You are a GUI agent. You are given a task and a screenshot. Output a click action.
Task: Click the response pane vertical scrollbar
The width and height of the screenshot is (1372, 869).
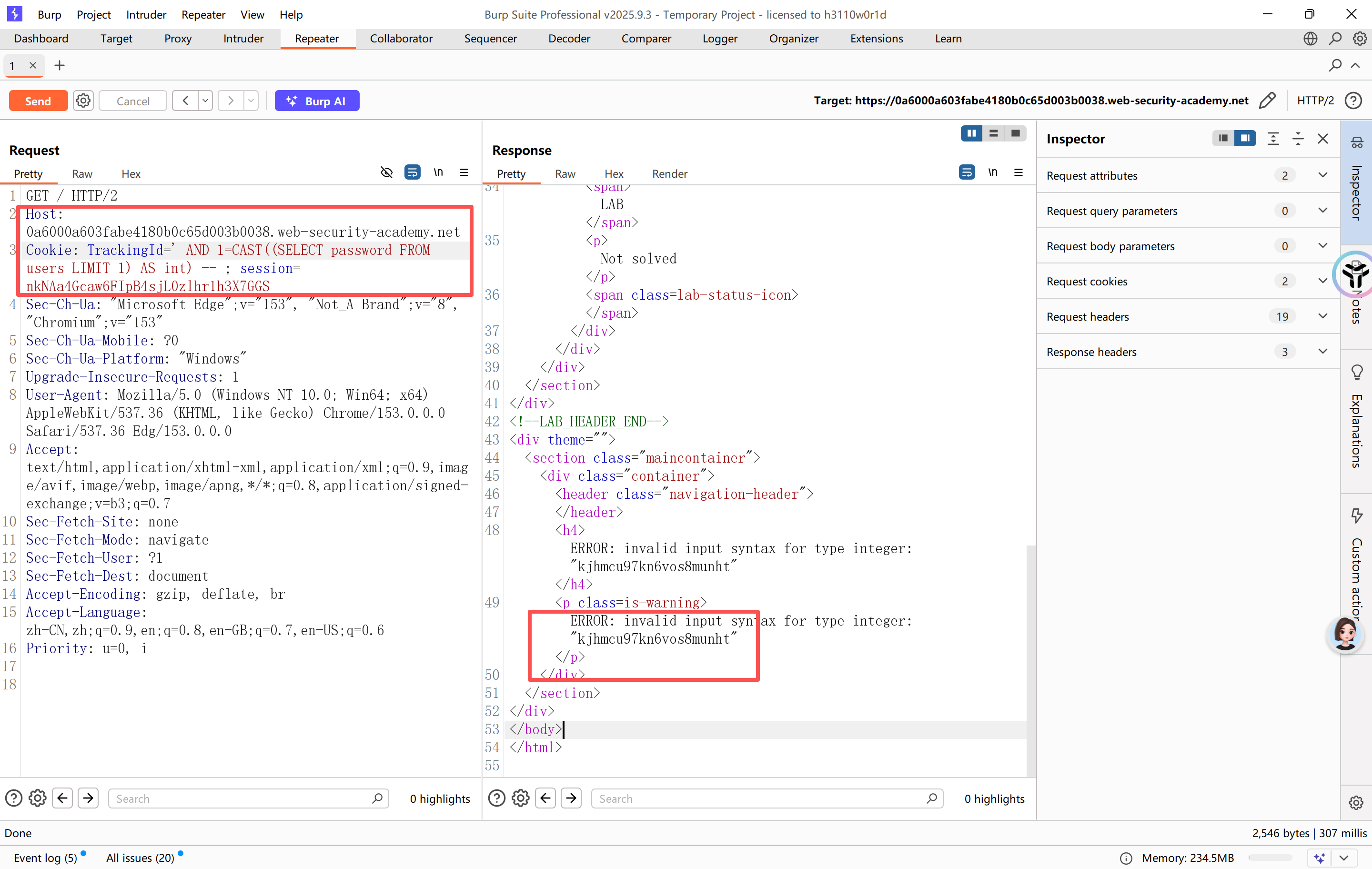pos(1031,661)
